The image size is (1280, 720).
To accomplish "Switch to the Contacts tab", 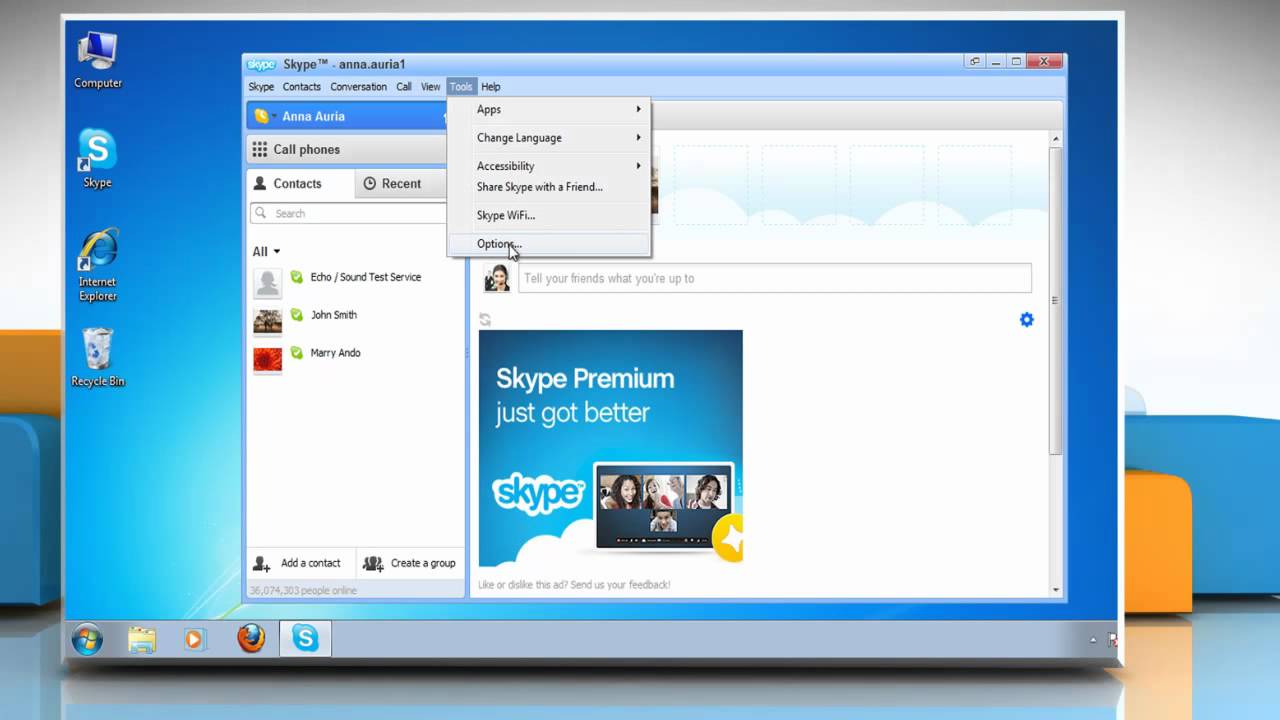I will pyautogui.click(x=300, y=184).
